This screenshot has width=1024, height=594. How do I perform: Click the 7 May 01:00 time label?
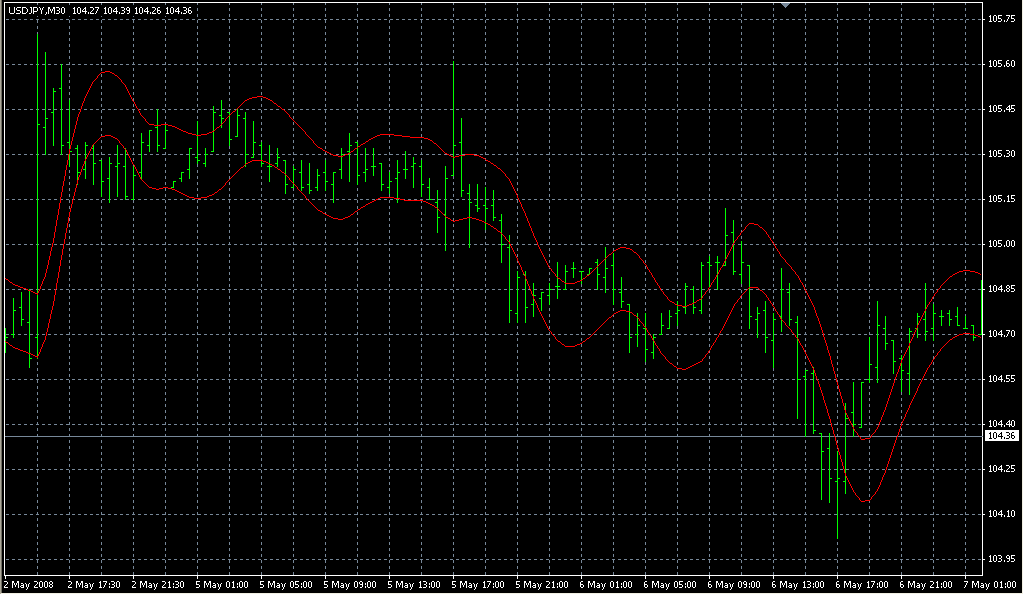point(988,583)
